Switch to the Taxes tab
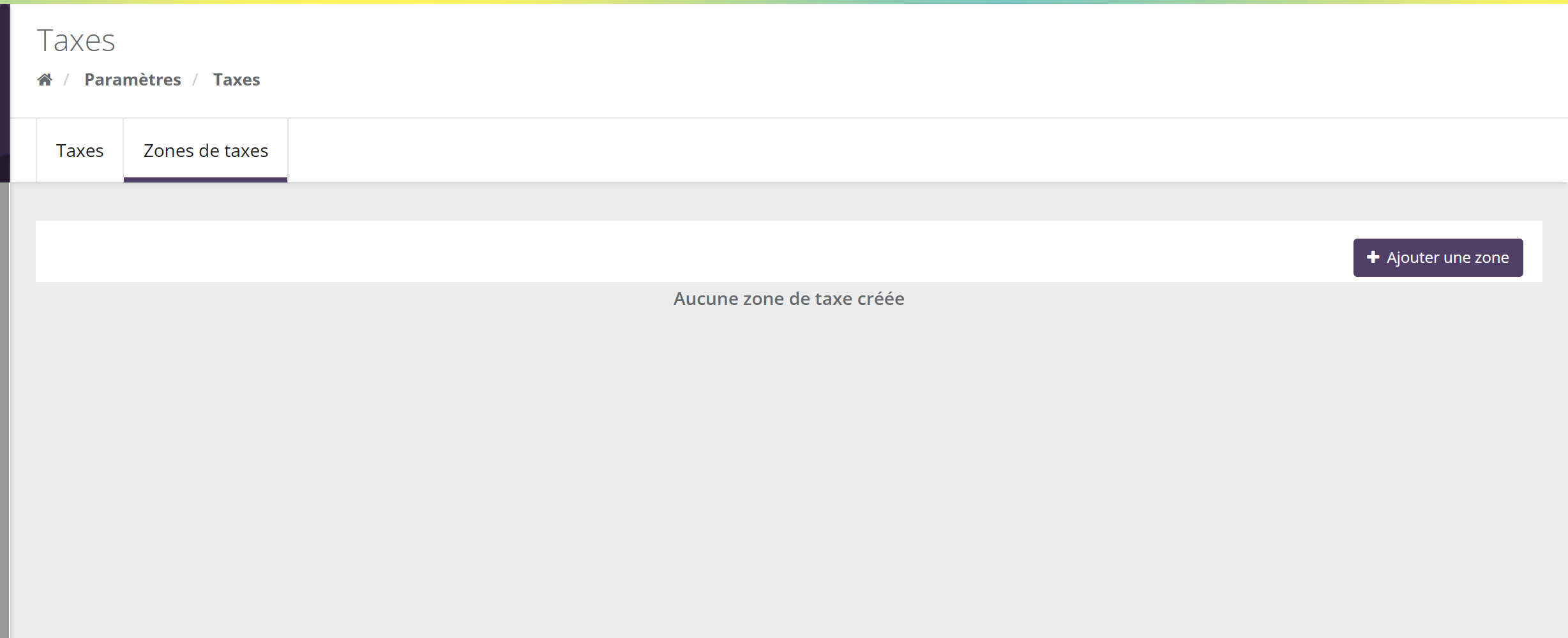Screen dimensions: 1568x638 click(80, 151)
